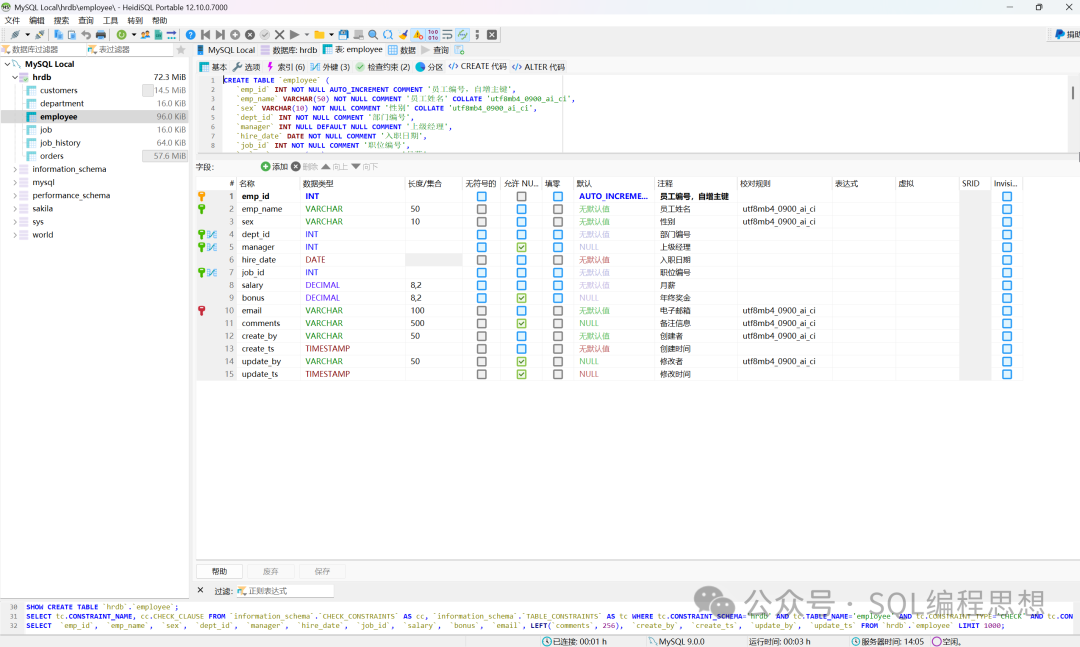Click the undo arrow icon

tap(86, 34)
